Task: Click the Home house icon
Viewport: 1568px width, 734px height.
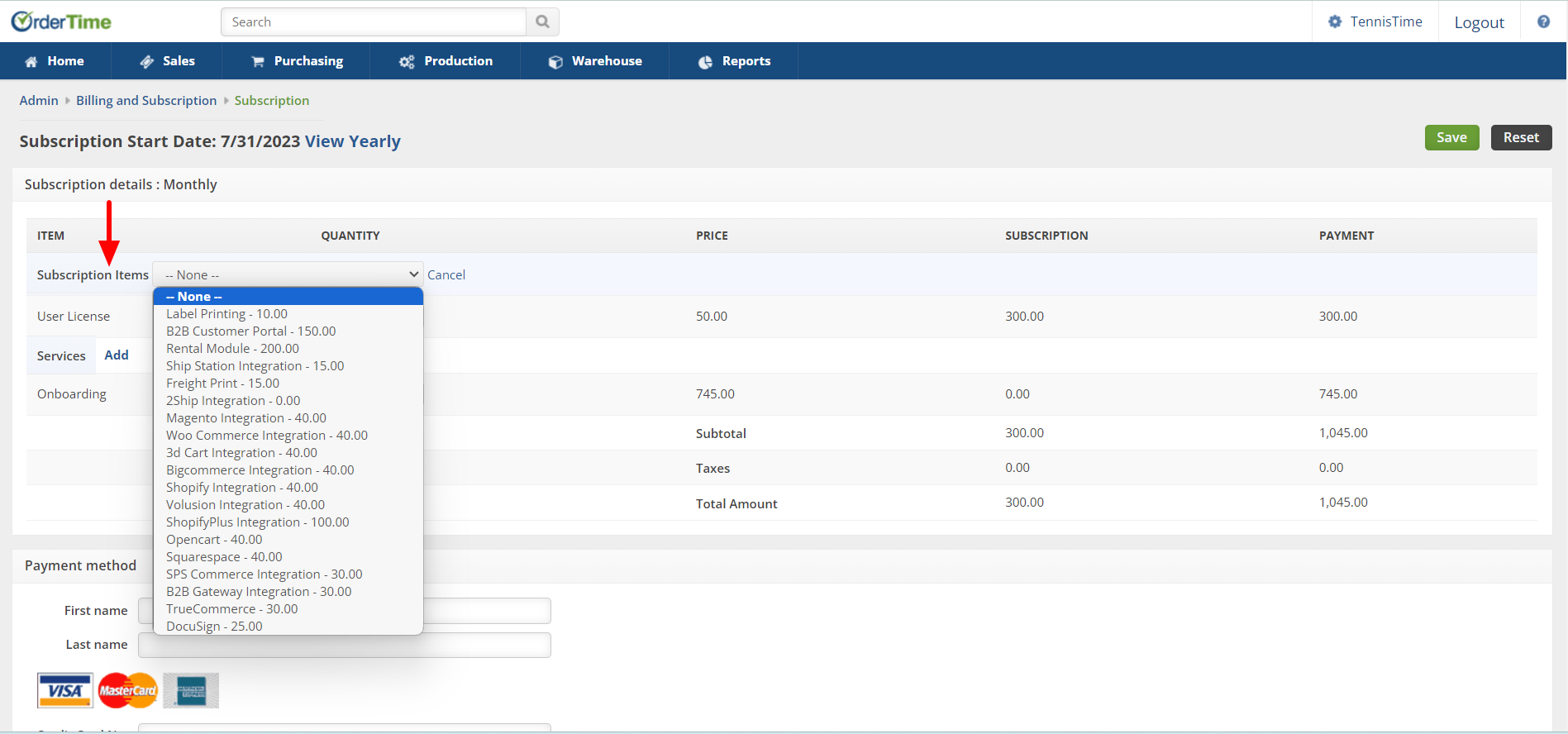Action: [x=31, y=61]
